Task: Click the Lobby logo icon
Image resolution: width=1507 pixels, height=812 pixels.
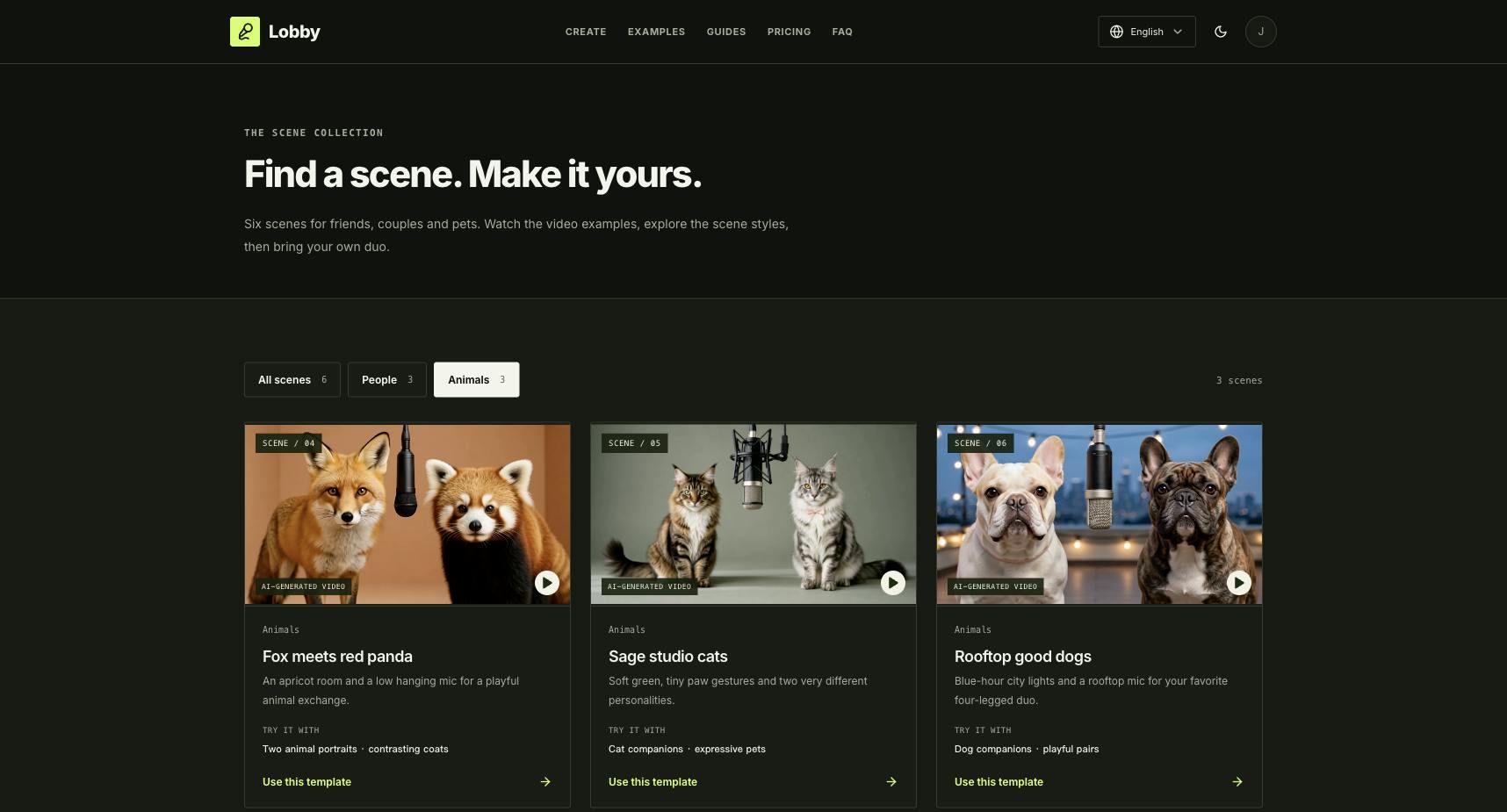Action: coord(245,32)
